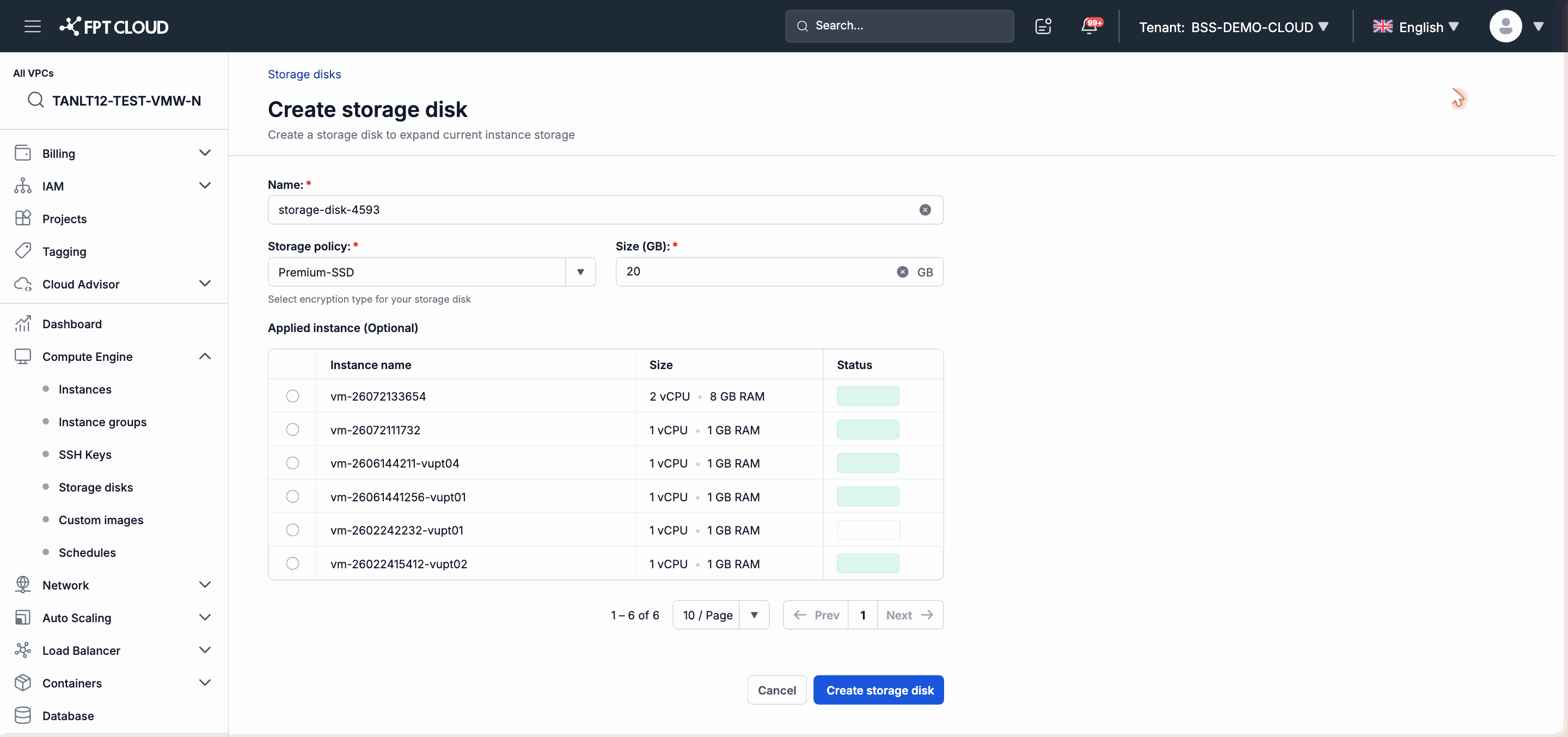Click the Network globe icon
Image resolution: width=1568 pixels, height=737 pixels.
23,584
